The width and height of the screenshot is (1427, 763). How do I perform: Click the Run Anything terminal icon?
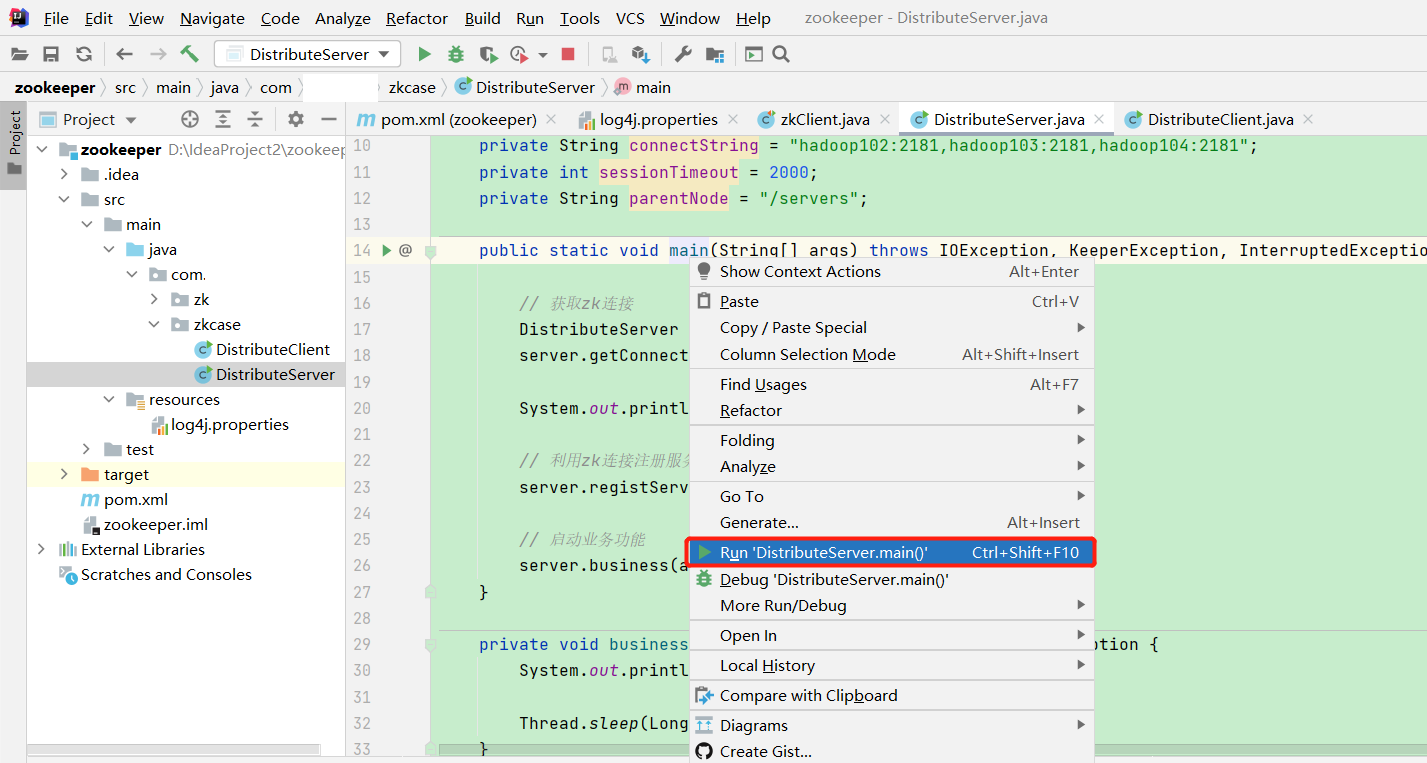753,54
